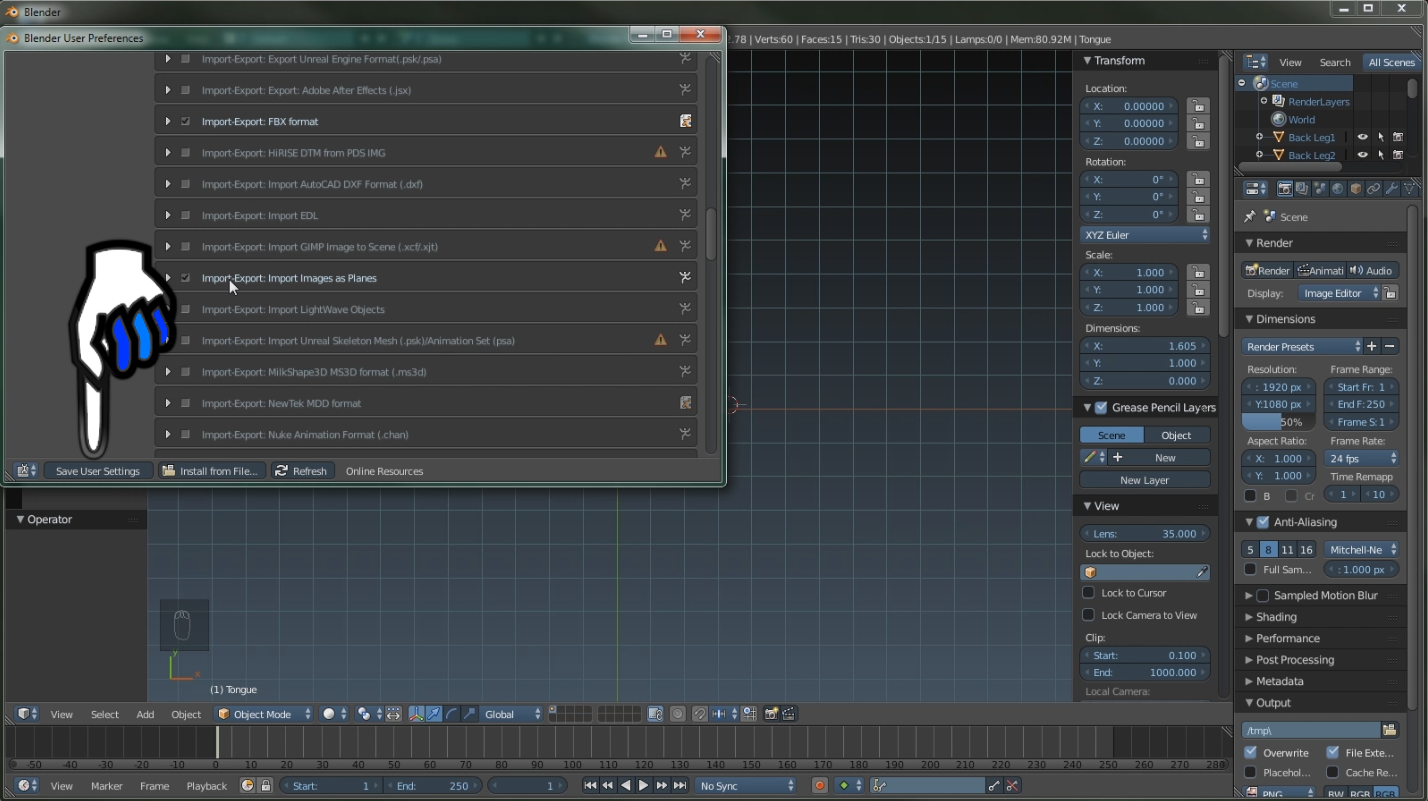Open the Image Editor display dropdown
This screenshot has height=801, width=1428.
tap(1340, 293)
